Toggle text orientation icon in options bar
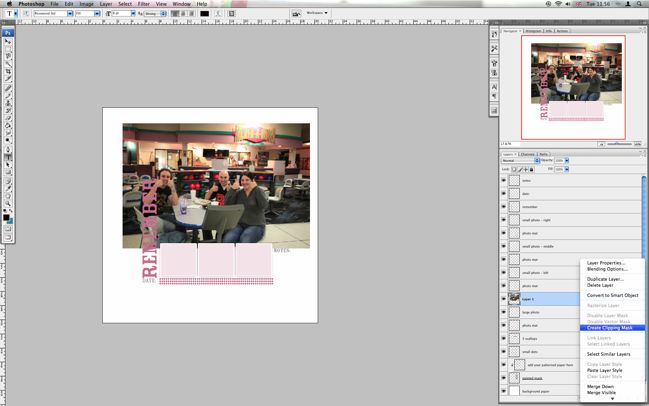The image size is (649, 406). [26, 14]
